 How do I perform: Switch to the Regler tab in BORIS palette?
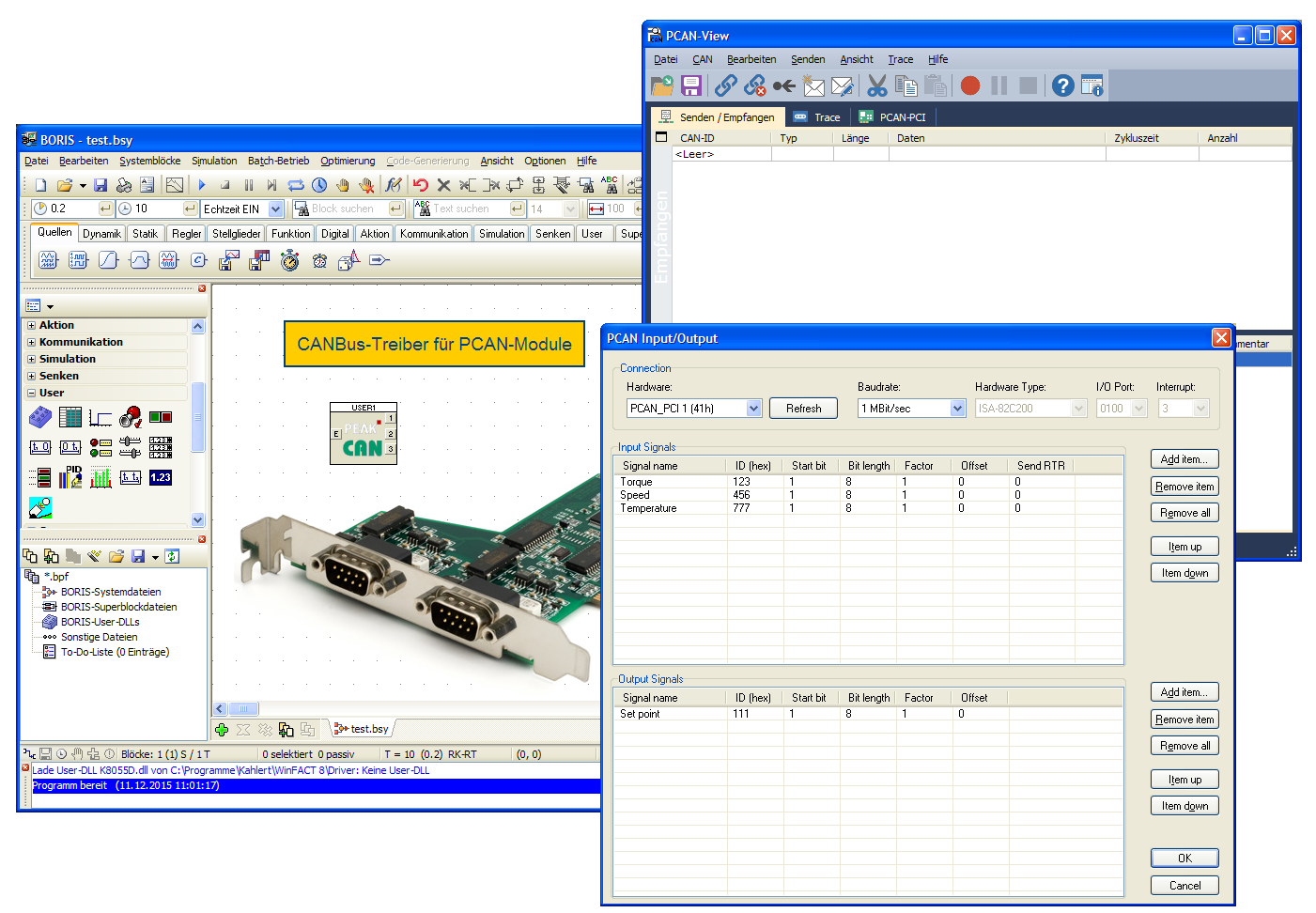186,234
